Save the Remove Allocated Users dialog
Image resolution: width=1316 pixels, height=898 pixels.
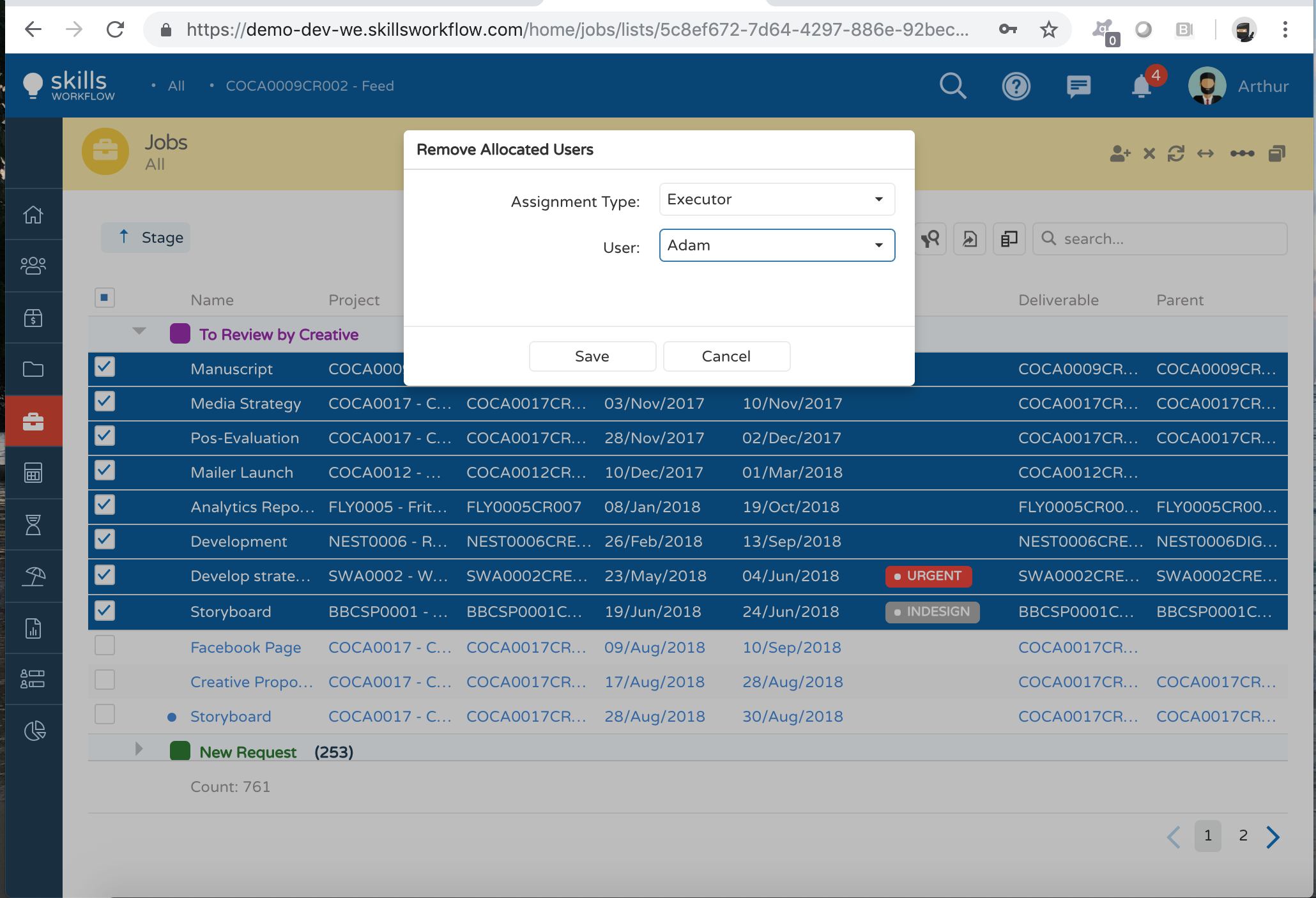pos(592,356)
